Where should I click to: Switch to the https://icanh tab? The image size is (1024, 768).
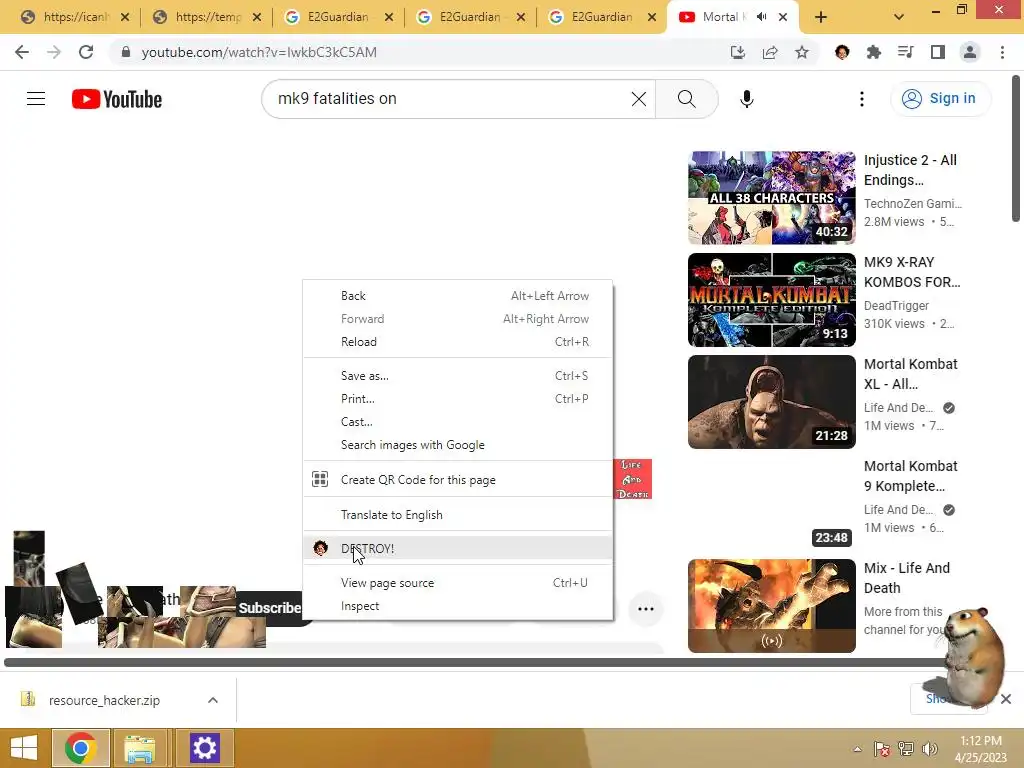(x=74, y=17)
